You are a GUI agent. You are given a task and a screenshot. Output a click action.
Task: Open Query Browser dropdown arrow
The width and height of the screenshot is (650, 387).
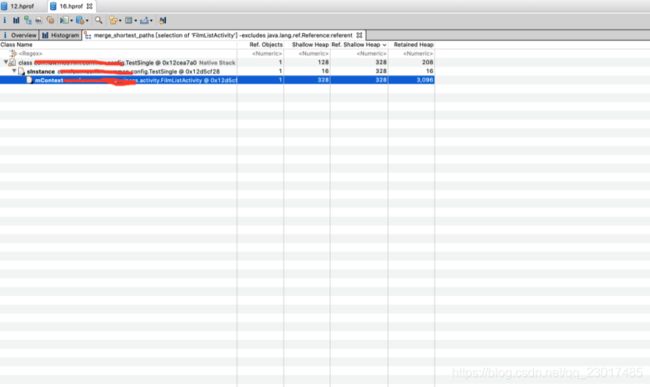coord(87,20)
